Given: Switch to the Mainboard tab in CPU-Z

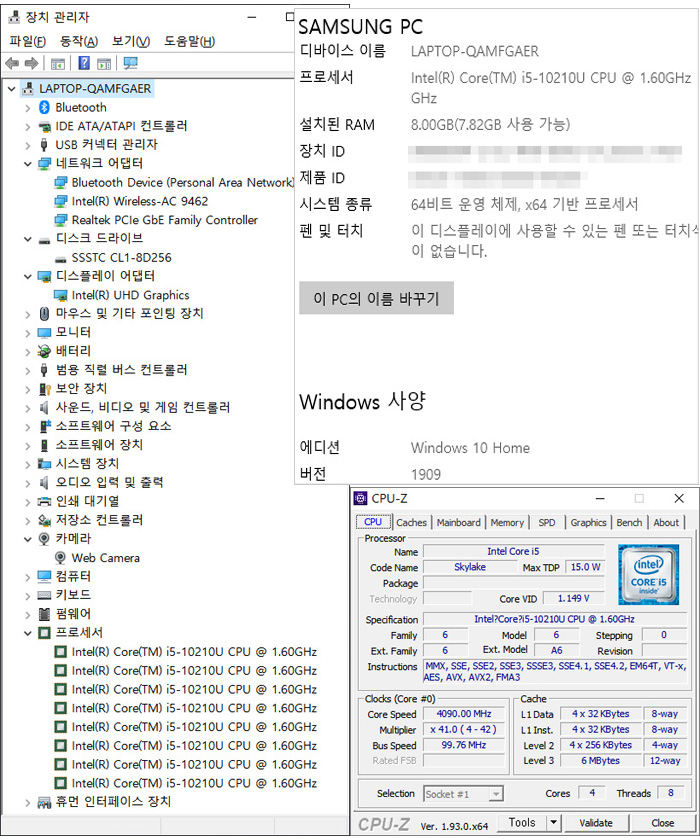Looking at the screenshot, I should point(459,522).
